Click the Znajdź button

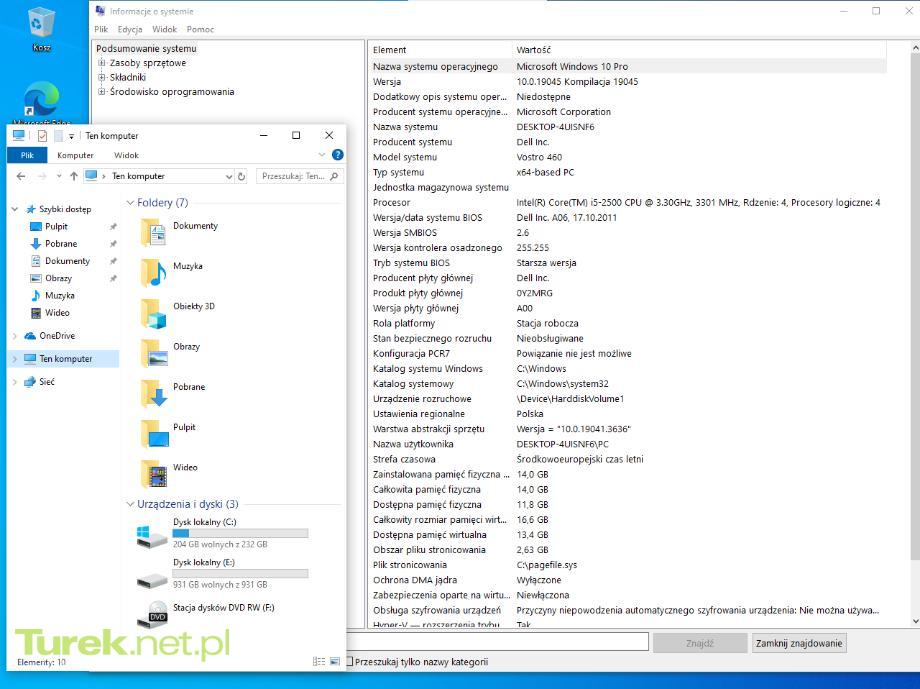(699, 643)
